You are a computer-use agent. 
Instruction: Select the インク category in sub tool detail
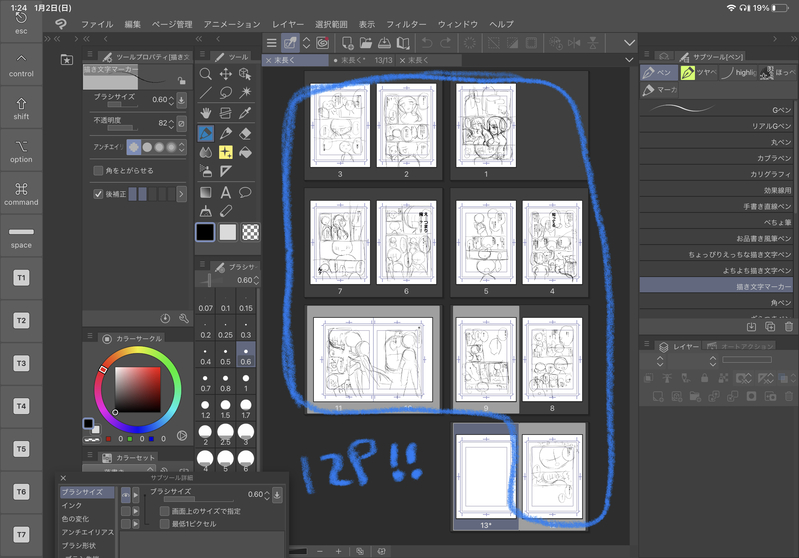coord(88,506)
